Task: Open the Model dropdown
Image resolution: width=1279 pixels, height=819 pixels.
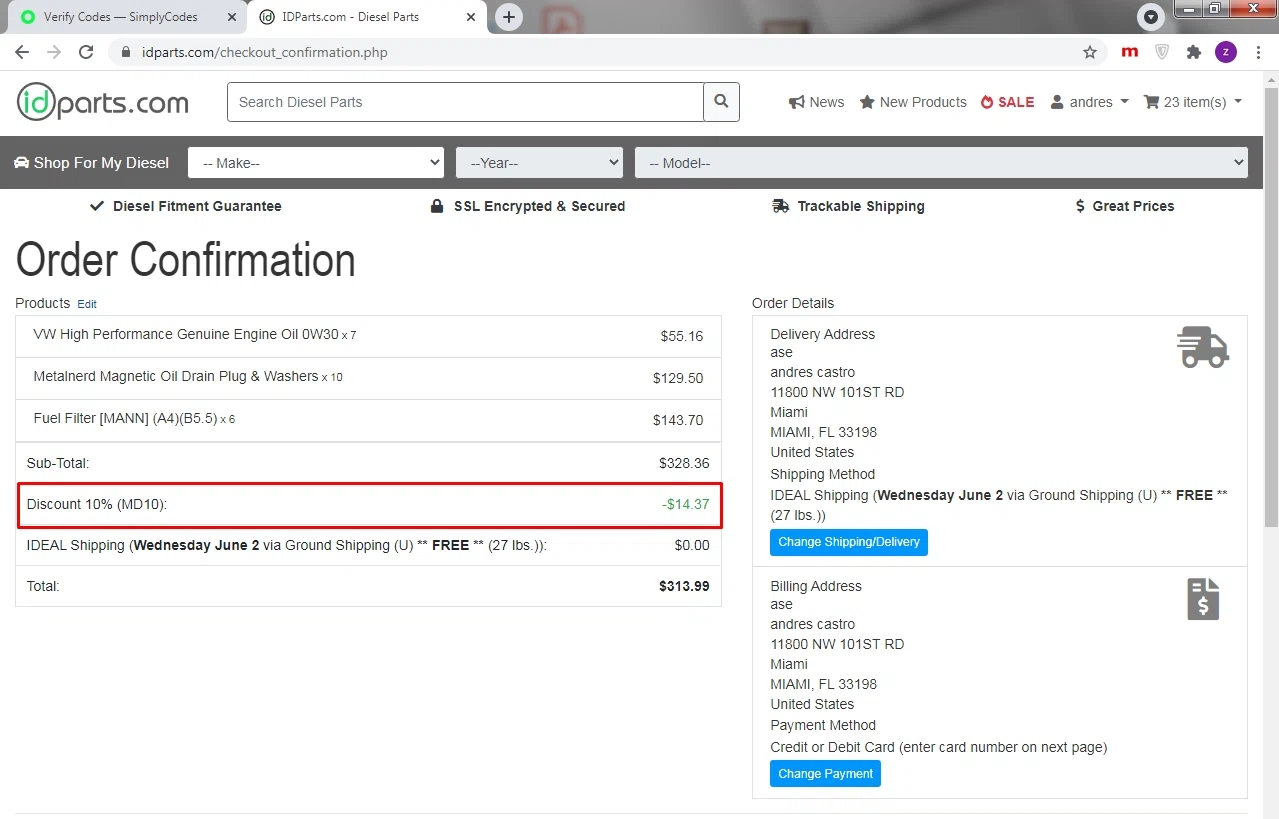Action: (940, 163)
